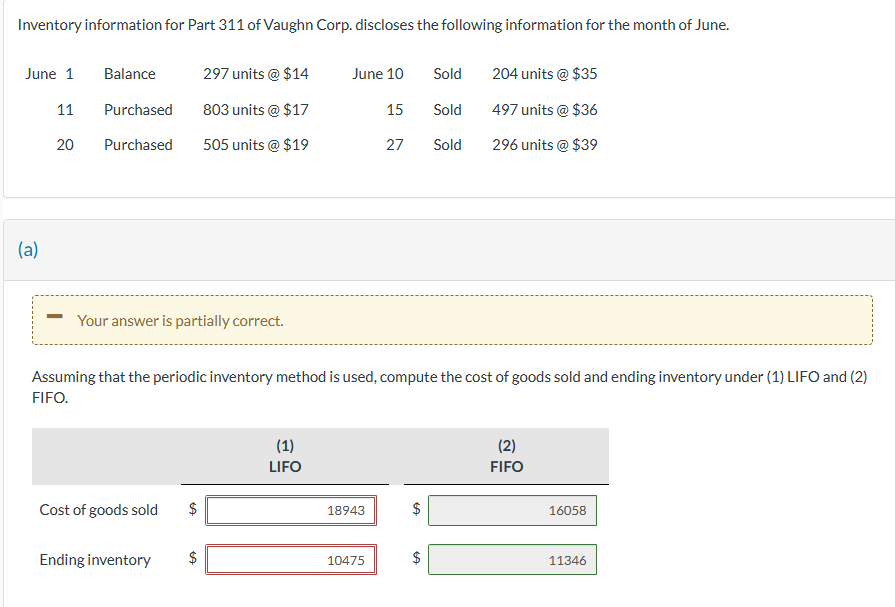Select the LIFO ending inventory input
The image size is (895, 607).
pos(290,559)
